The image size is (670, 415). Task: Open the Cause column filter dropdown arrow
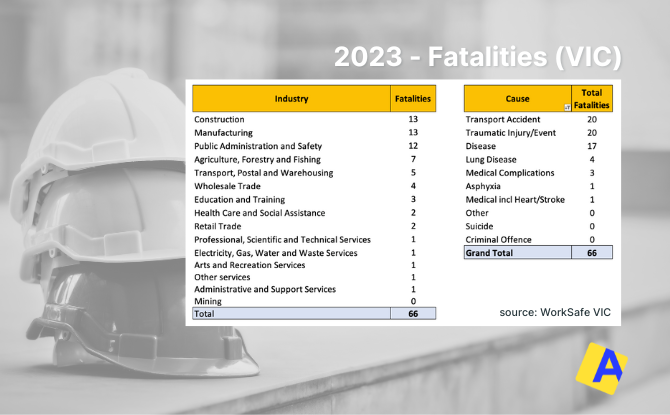pos(567,108)
